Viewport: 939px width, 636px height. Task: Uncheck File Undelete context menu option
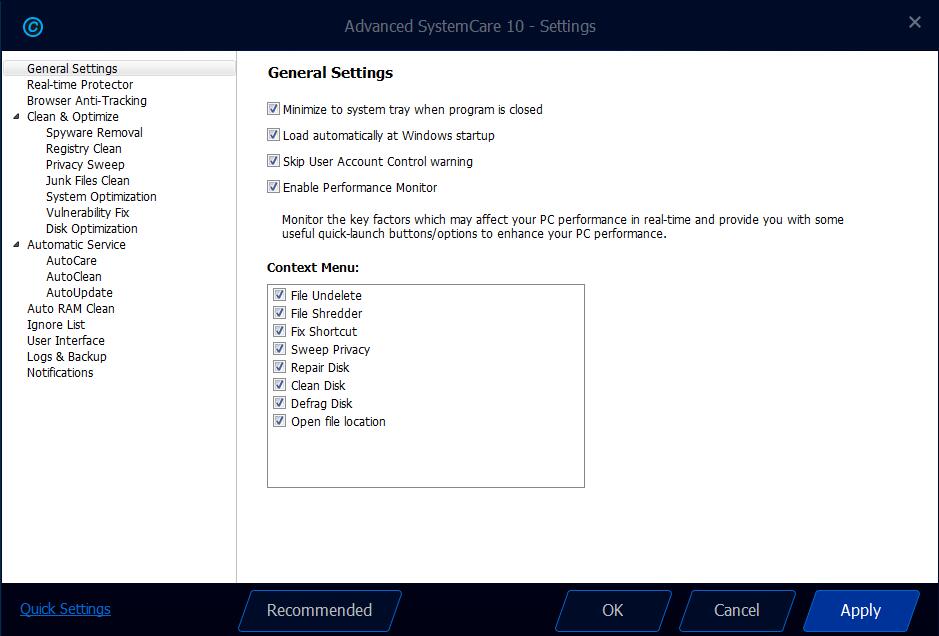[279, 295]
